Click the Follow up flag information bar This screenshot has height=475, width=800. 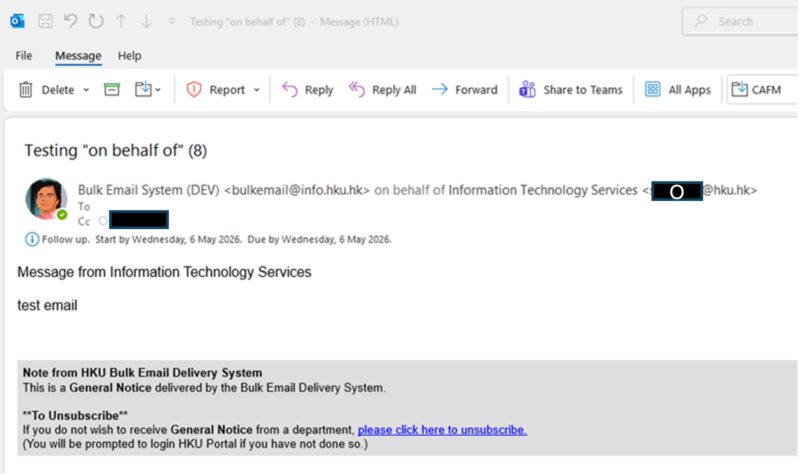(209, 239)
